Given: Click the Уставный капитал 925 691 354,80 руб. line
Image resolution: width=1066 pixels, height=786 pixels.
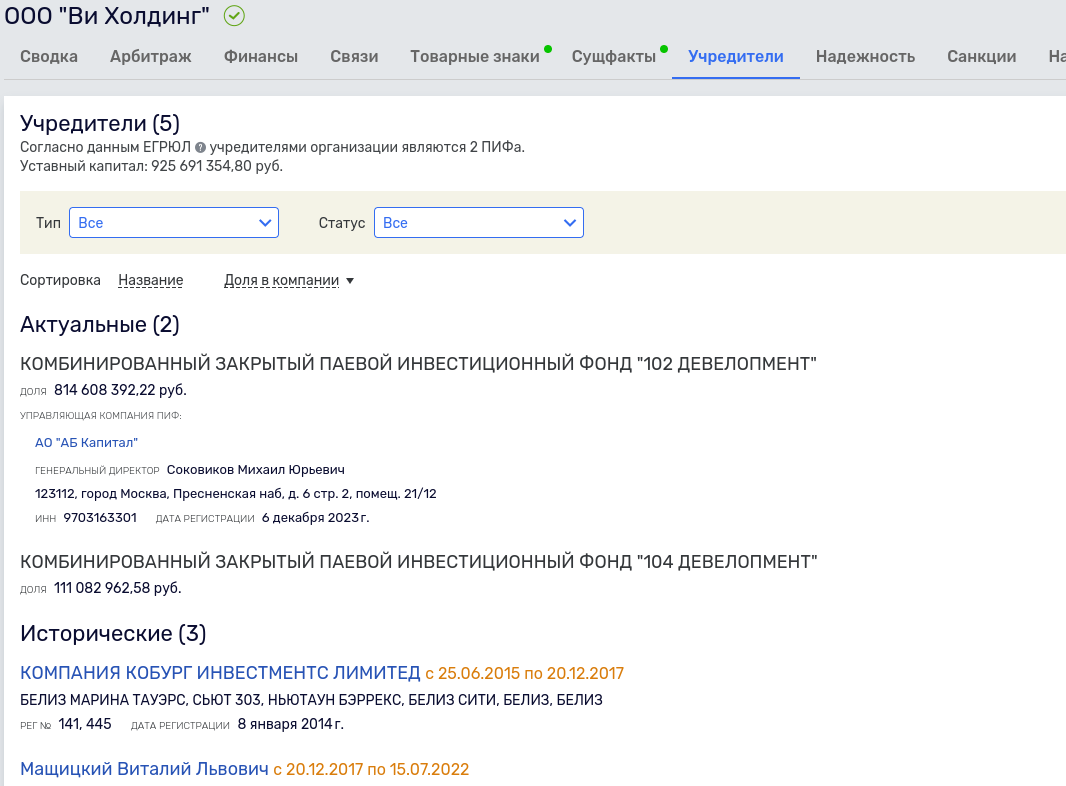Looking at the screenshot, I should (151, 167).
